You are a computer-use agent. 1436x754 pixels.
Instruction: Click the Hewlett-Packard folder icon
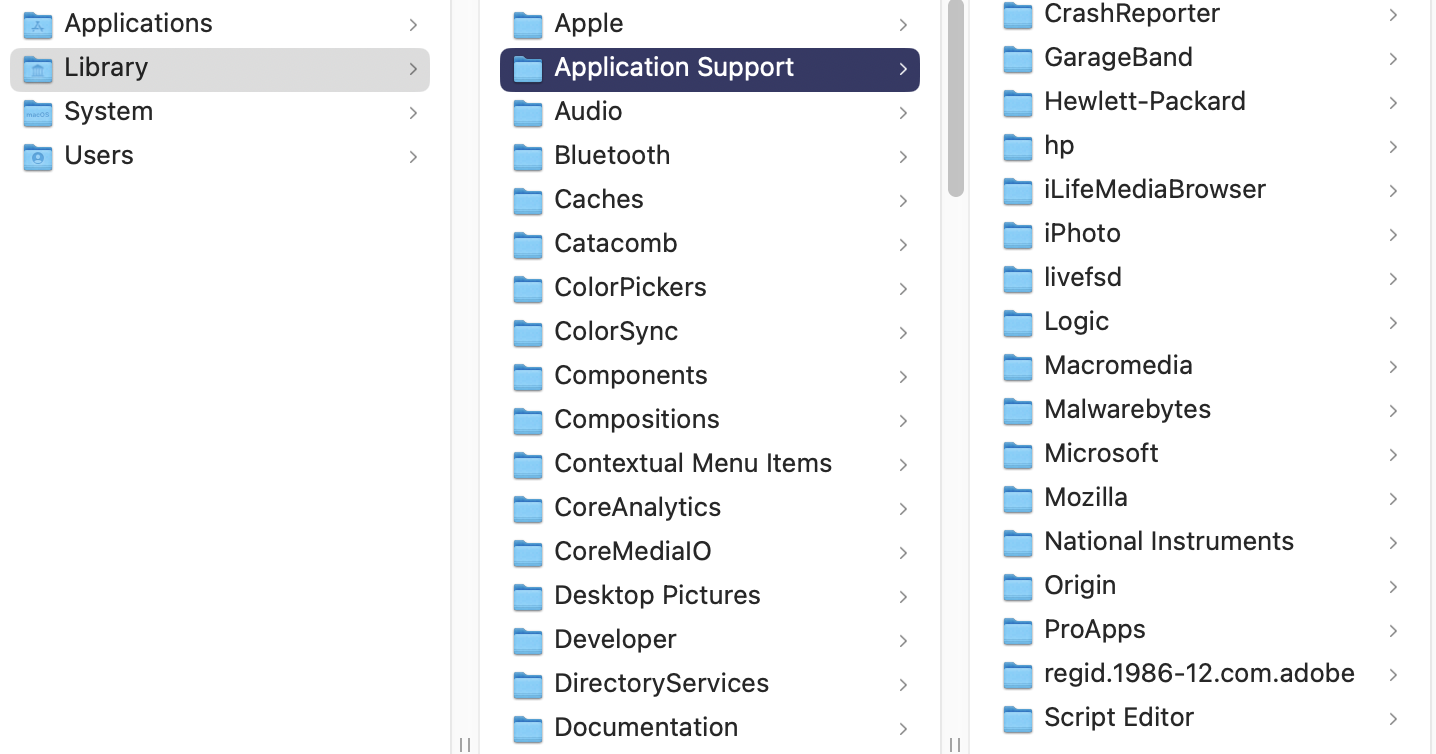tap(1017, 102)
